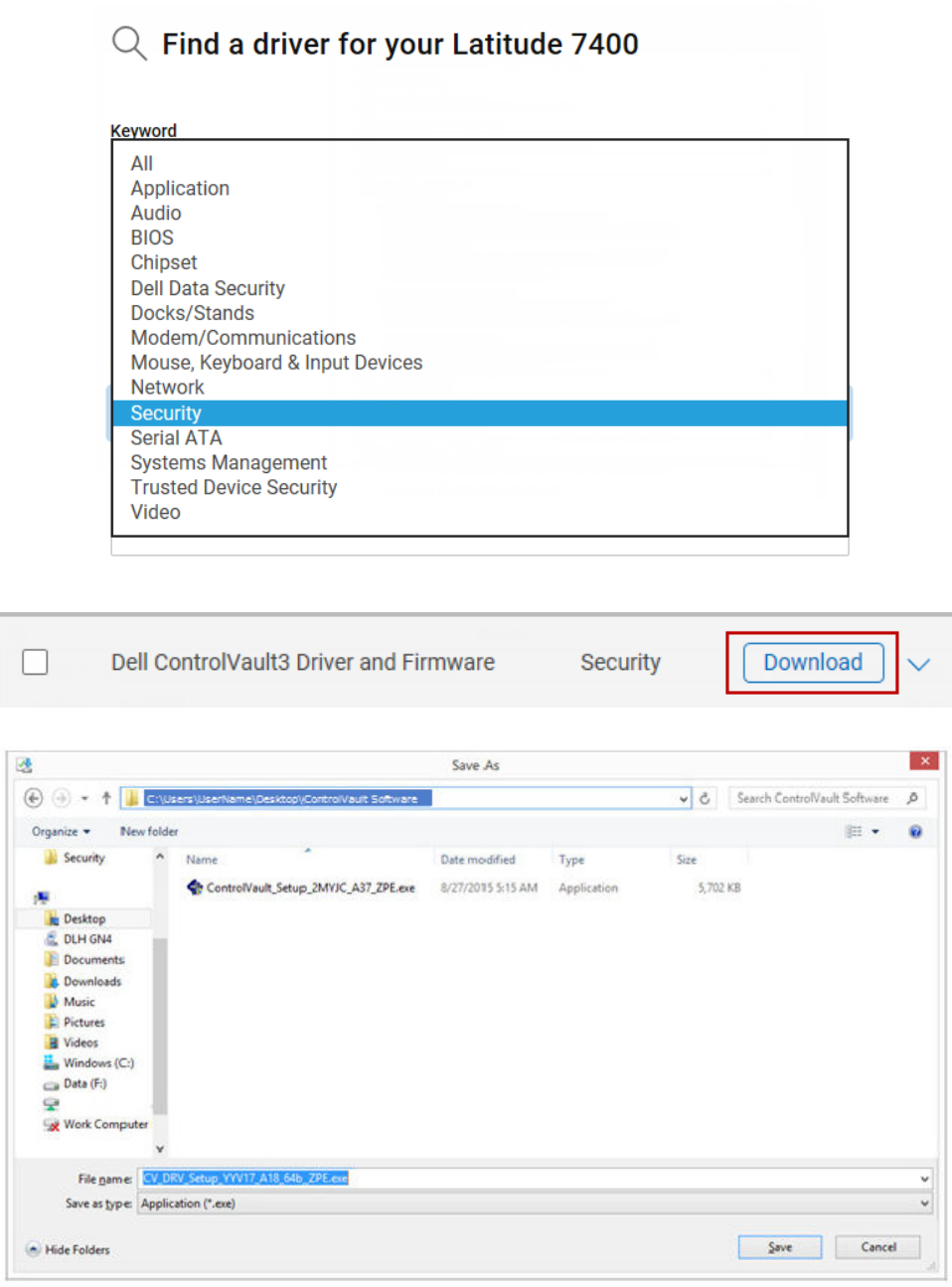Open the view options dropdown arrow

click(875, 831)
